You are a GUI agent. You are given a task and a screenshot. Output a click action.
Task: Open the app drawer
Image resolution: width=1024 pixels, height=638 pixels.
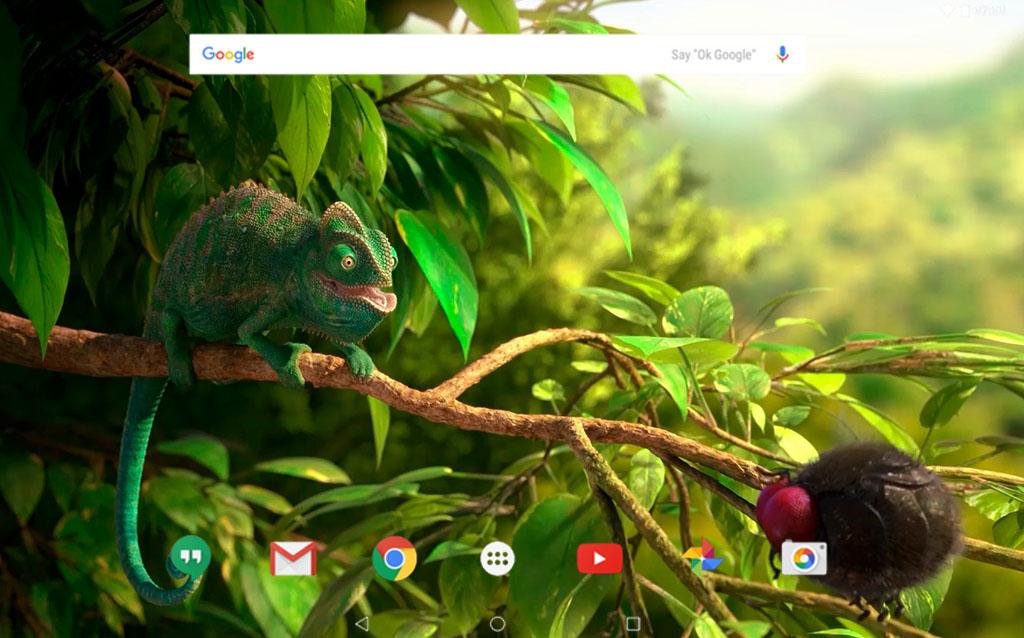pos(497,559)
